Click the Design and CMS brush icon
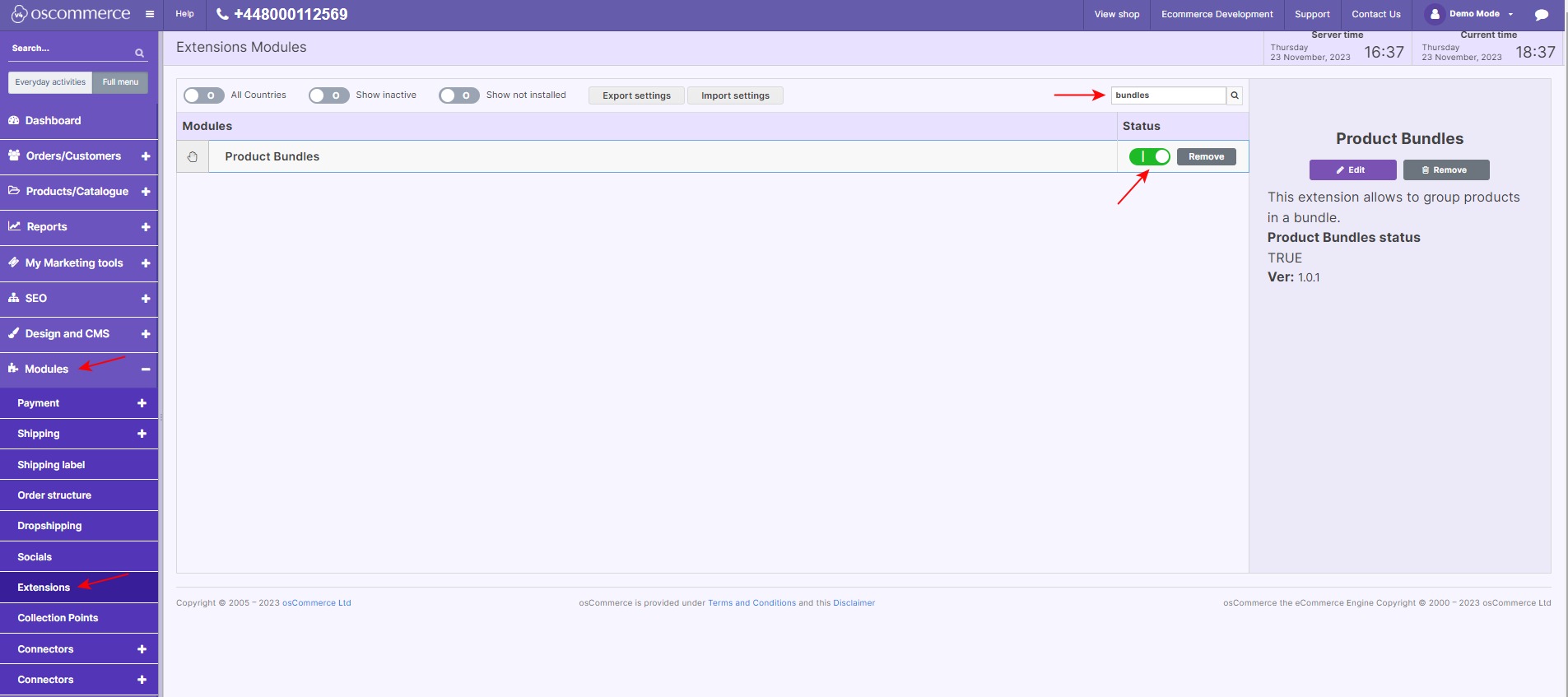The height and width of the screenshot is (697, 1568). coord(14,333)
